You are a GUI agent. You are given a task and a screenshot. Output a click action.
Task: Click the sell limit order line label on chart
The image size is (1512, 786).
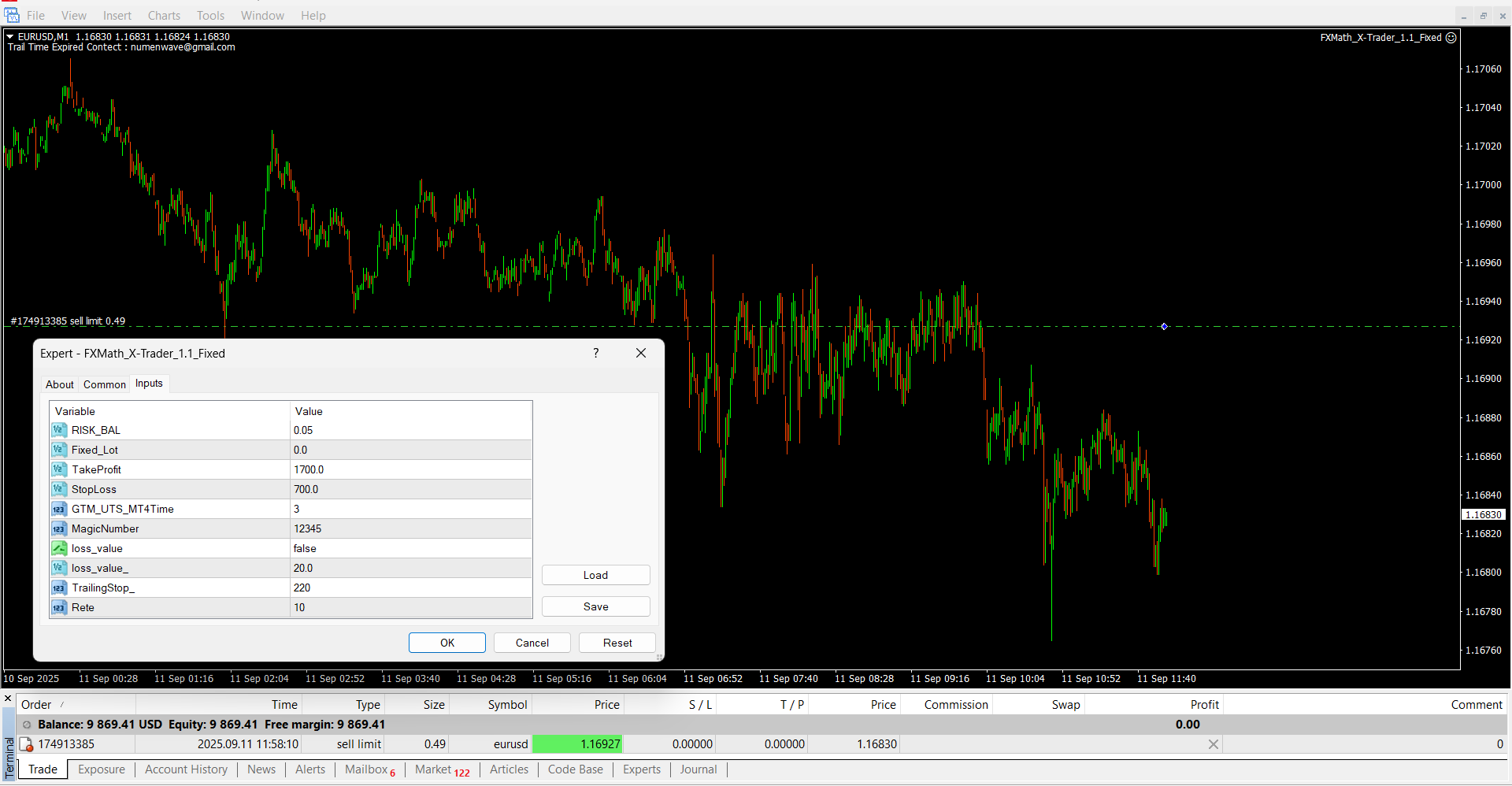[68, 321]
